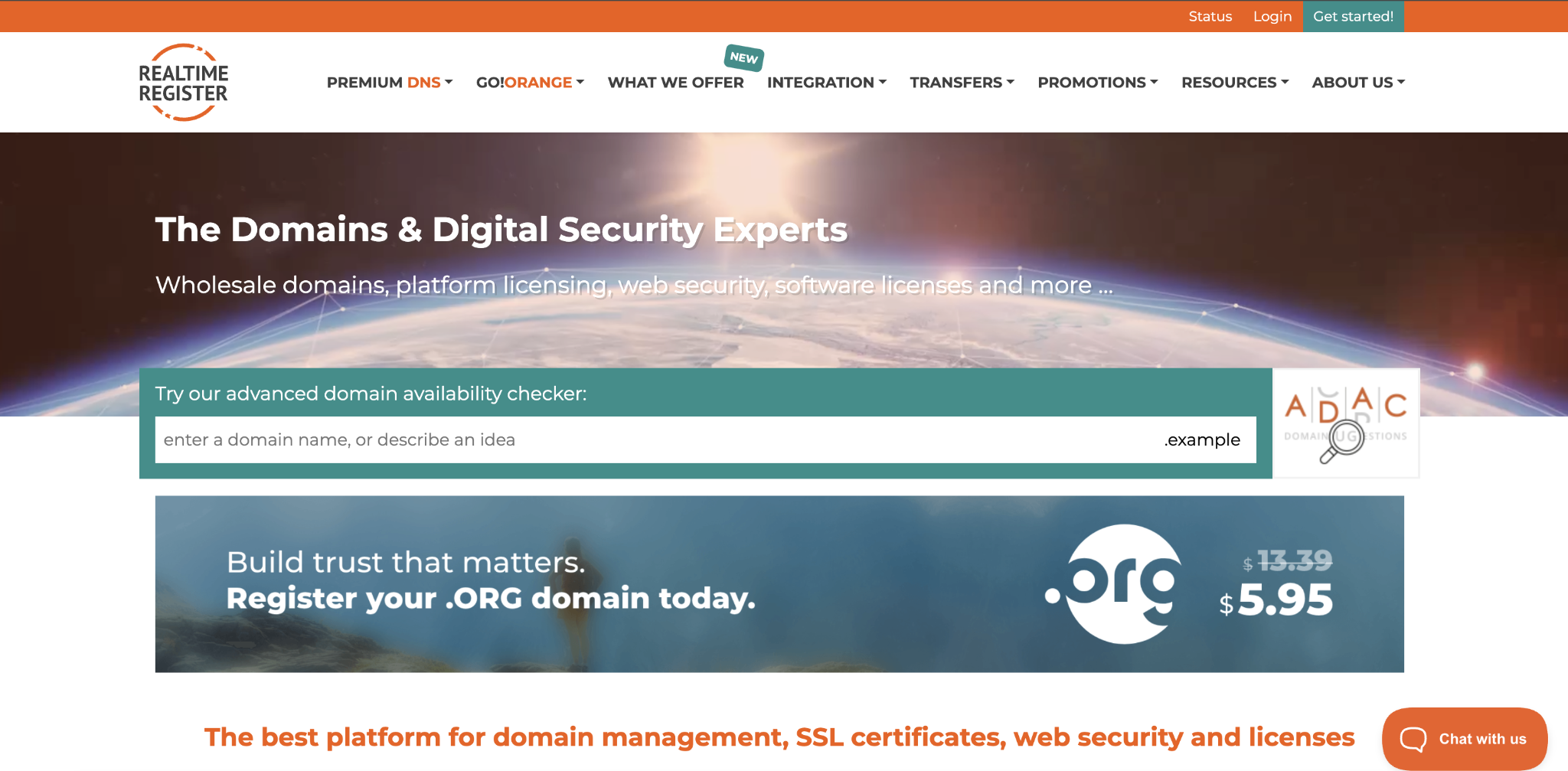Expand the Integration menu
This screenshot has height=771, width=1568.
(x=826, y=82)
